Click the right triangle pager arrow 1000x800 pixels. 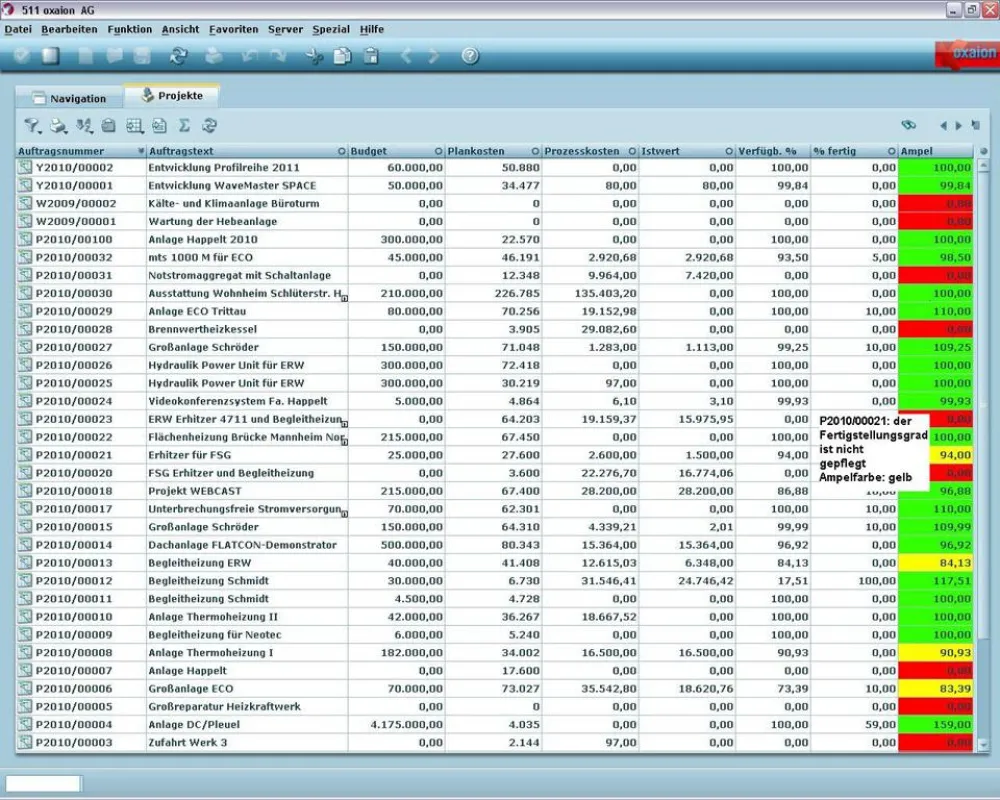point(959,126)
